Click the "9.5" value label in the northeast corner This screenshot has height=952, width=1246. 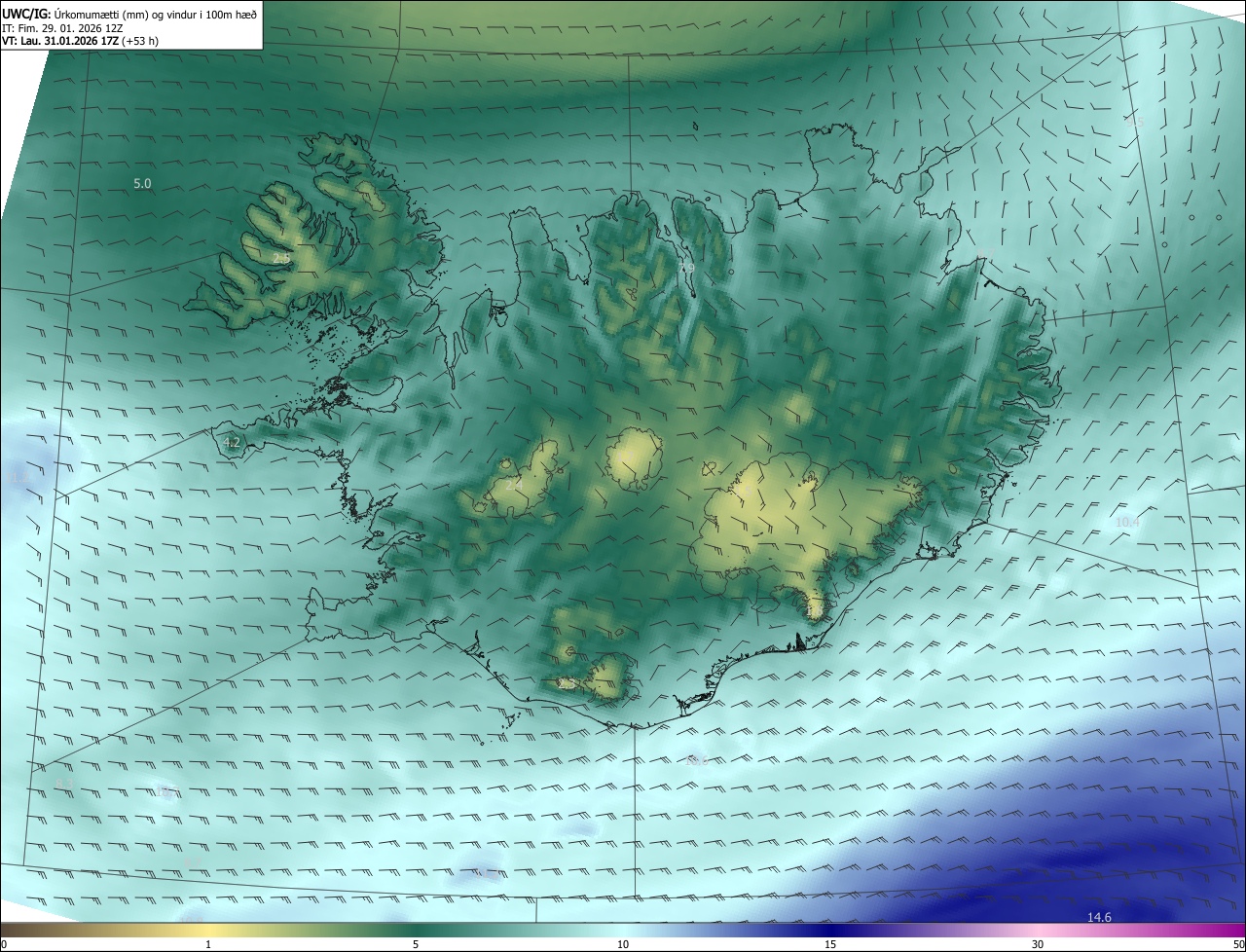coord(1135,122)
